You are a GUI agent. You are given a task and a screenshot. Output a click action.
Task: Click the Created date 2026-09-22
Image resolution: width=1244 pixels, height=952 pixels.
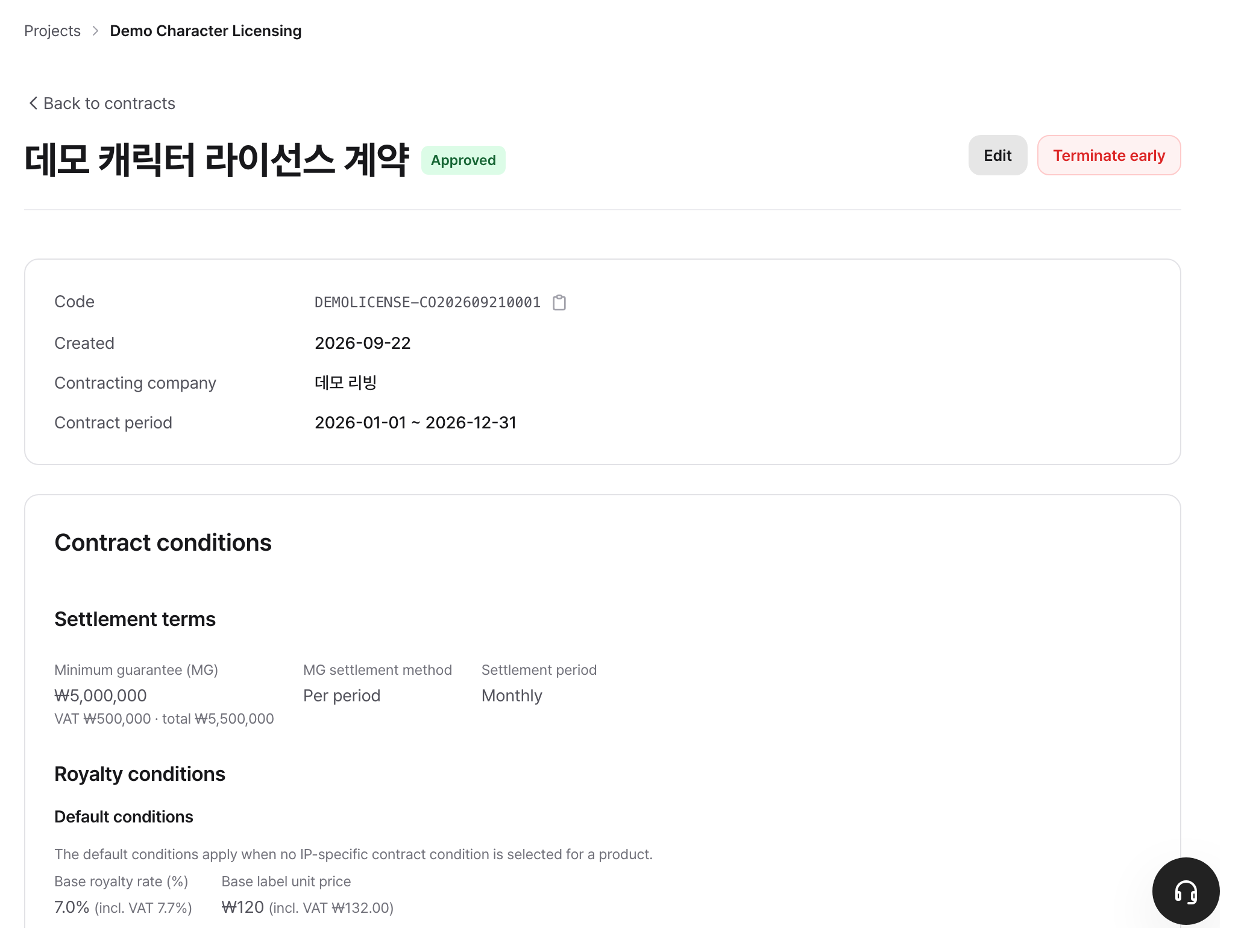(x=362, y=343)
